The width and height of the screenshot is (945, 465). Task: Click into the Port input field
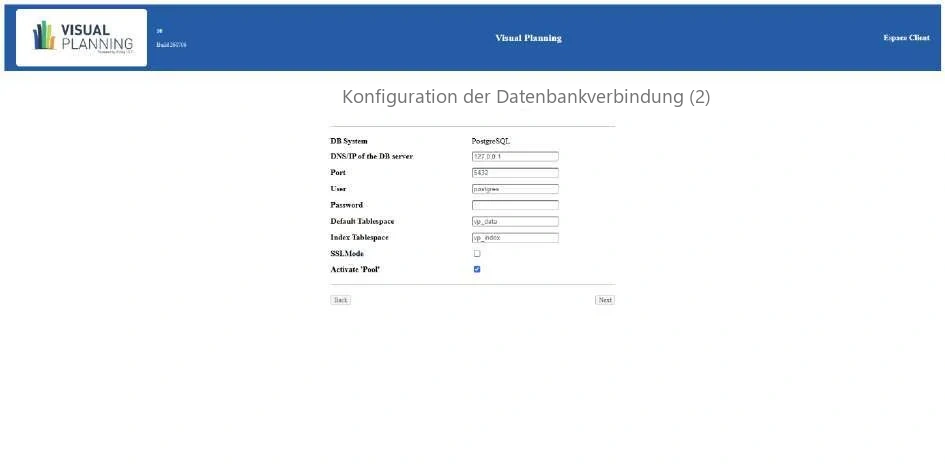coord(515,173)
